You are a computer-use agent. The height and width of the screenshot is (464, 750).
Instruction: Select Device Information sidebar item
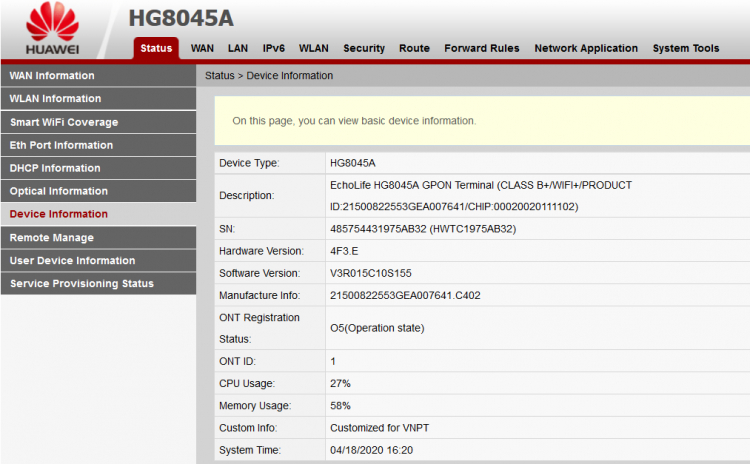(x=99, y=214)
